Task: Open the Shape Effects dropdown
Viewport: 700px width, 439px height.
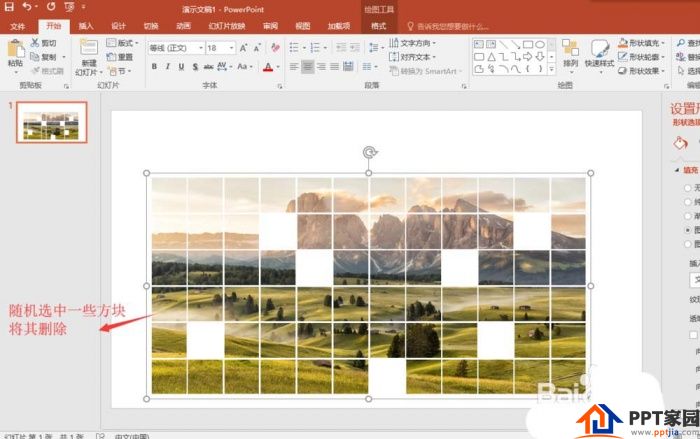Action: pyautogui.click(x=642, y=71)
